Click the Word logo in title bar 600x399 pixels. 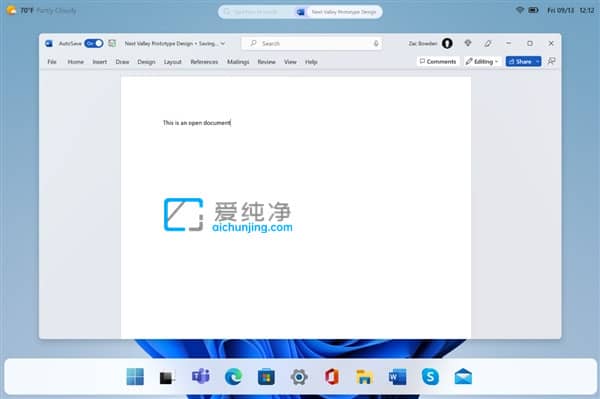49,43
